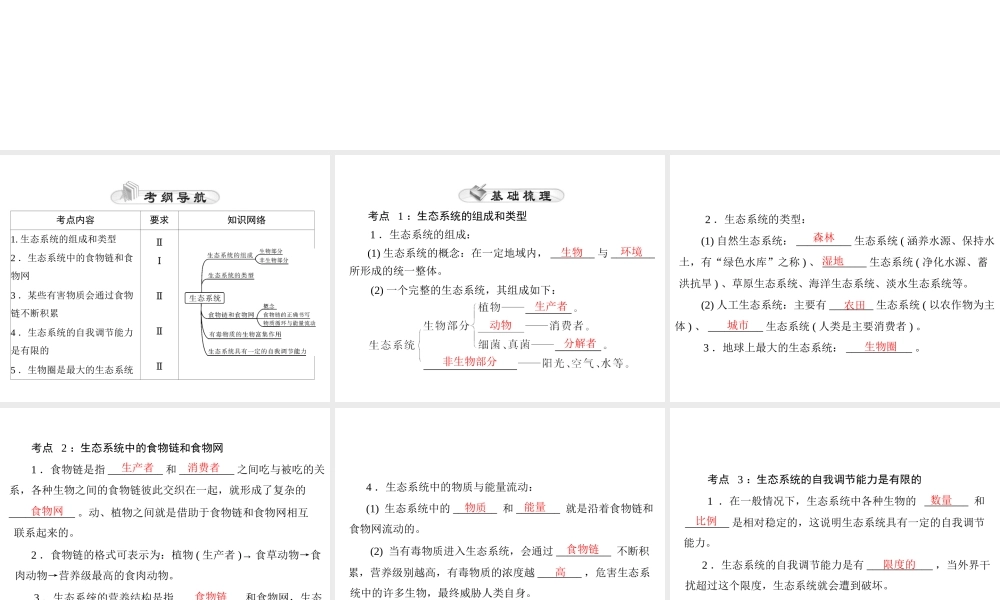Image resolution: width=1000 pixels, height=600 pixels.
Task: Click red answer 生产者 next to 植物
Action: pos(551,306)
